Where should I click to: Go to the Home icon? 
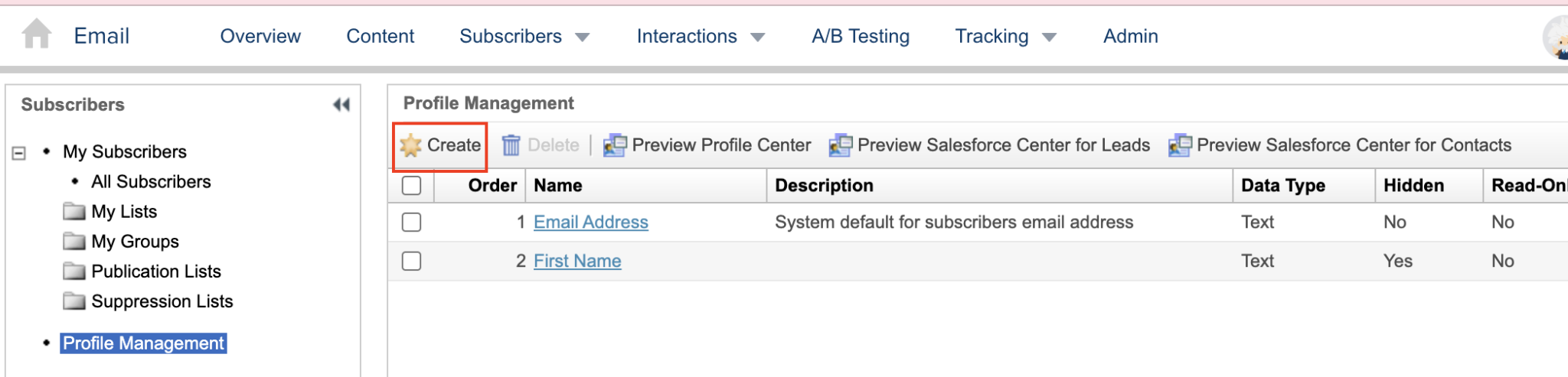[x=36, y=34]
